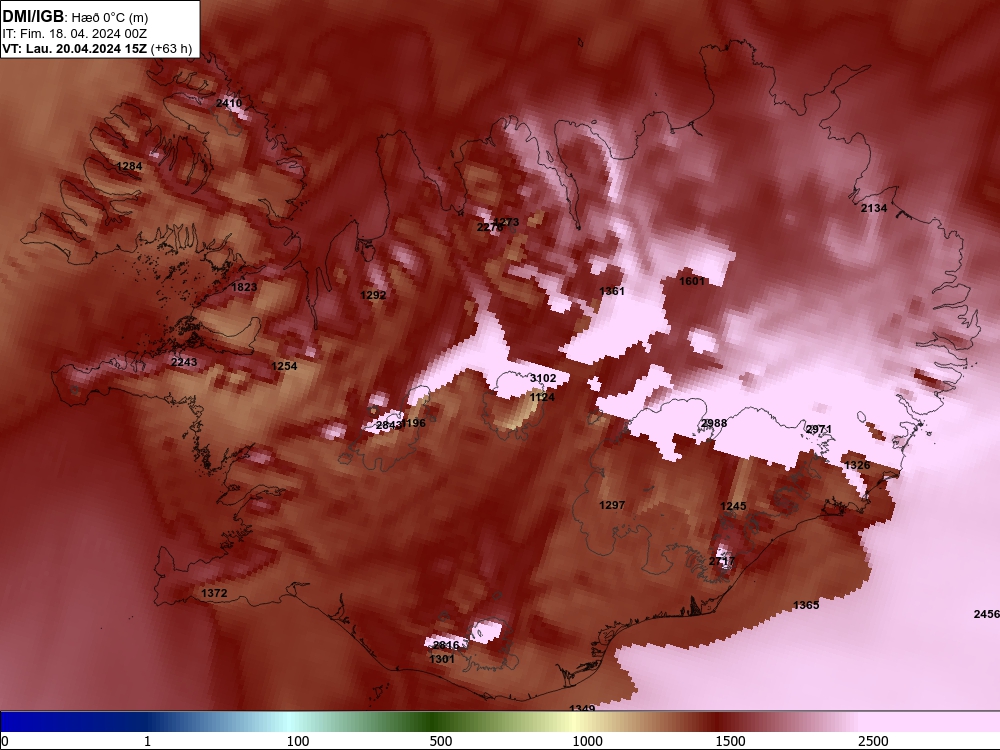Click the map value 1301
The height and width of the screenshot is (750, 1000).
(x=442, y=659)
